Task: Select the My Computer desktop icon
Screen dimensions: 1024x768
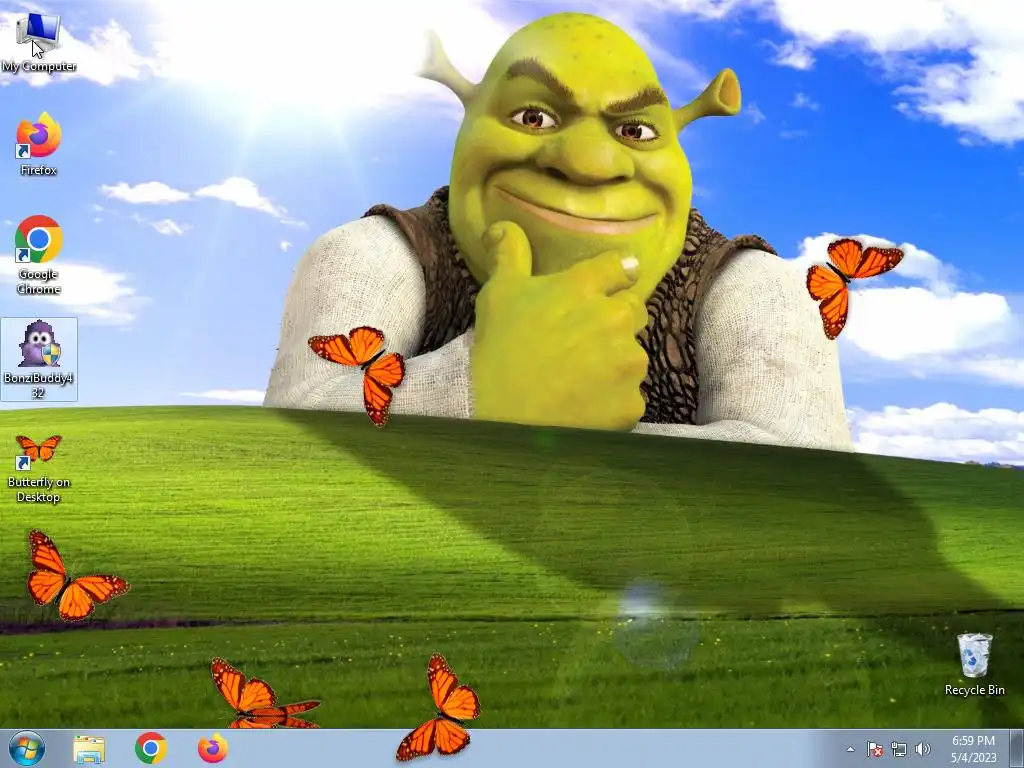Action: (x=39, y=42)
